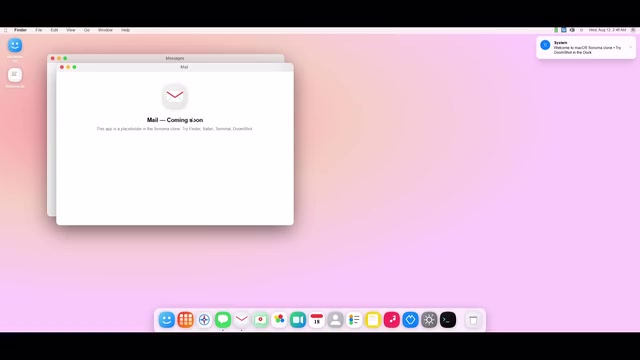Screen dimensions: 640x360
Task: Click the blue System notification icon
Action: point(545,45)
